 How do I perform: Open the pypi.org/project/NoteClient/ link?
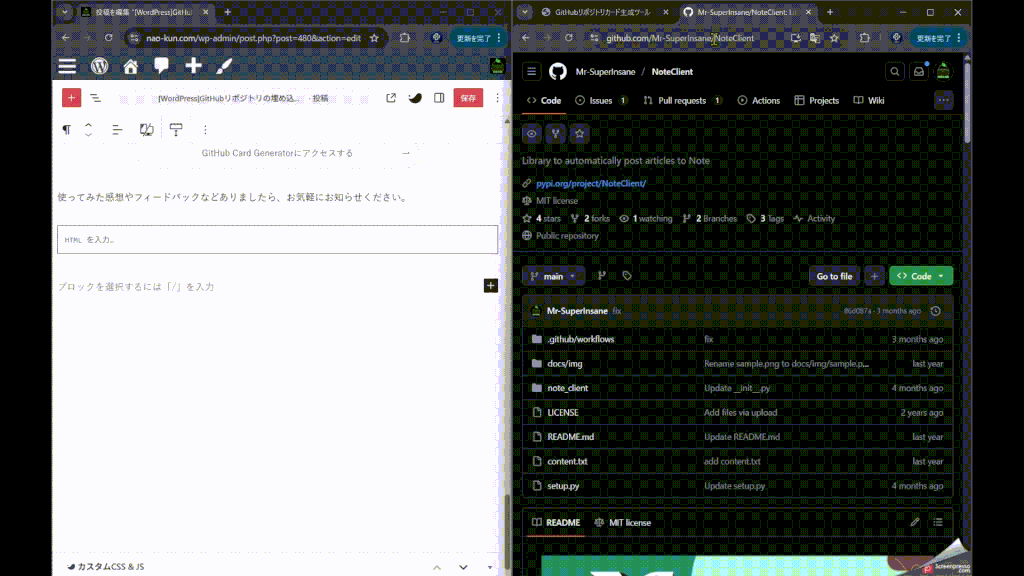pos(591,184)
